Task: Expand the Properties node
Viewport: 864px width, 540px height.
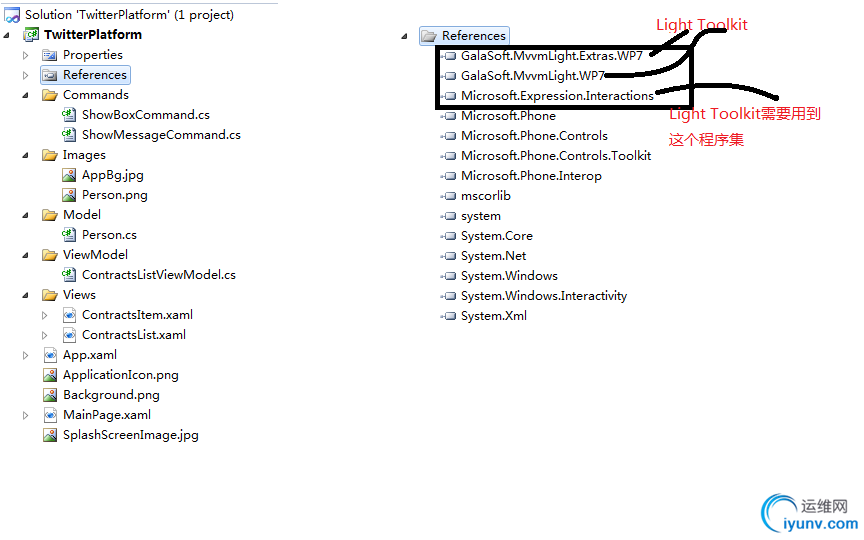Action: [25, 55]
